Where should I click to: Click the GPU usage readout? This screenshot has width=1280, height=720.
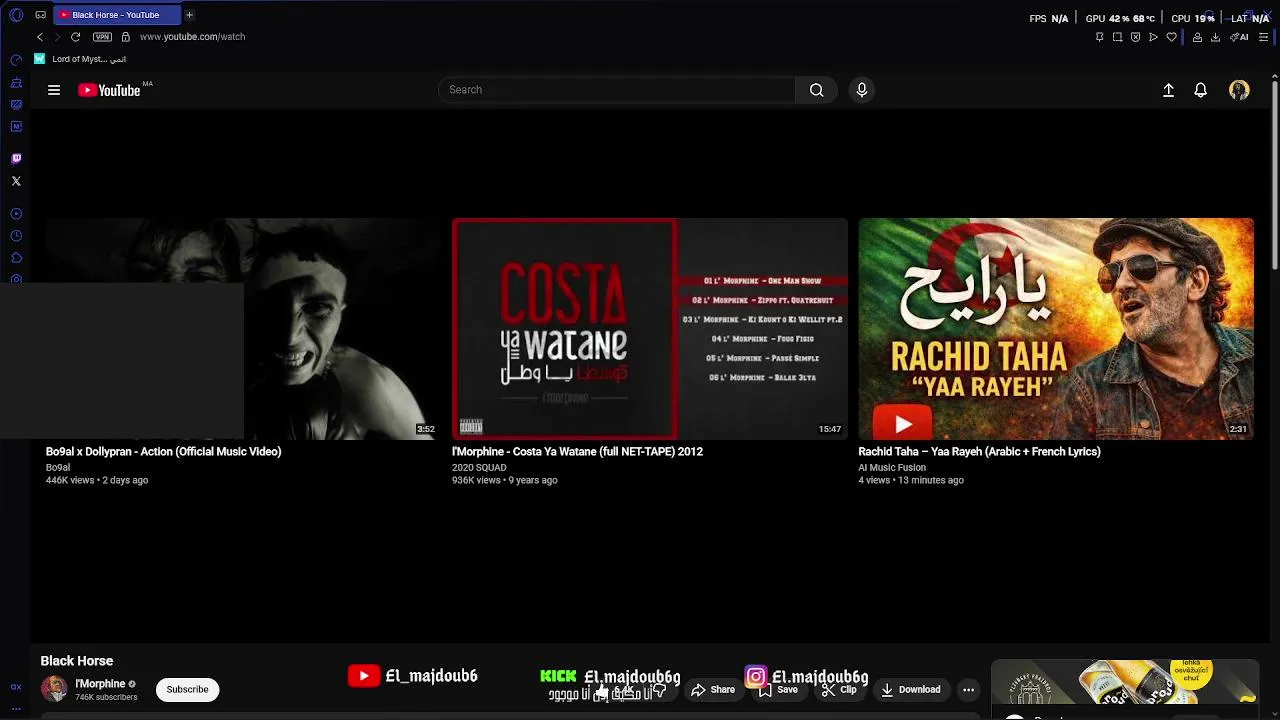[x=1120, y=18]
